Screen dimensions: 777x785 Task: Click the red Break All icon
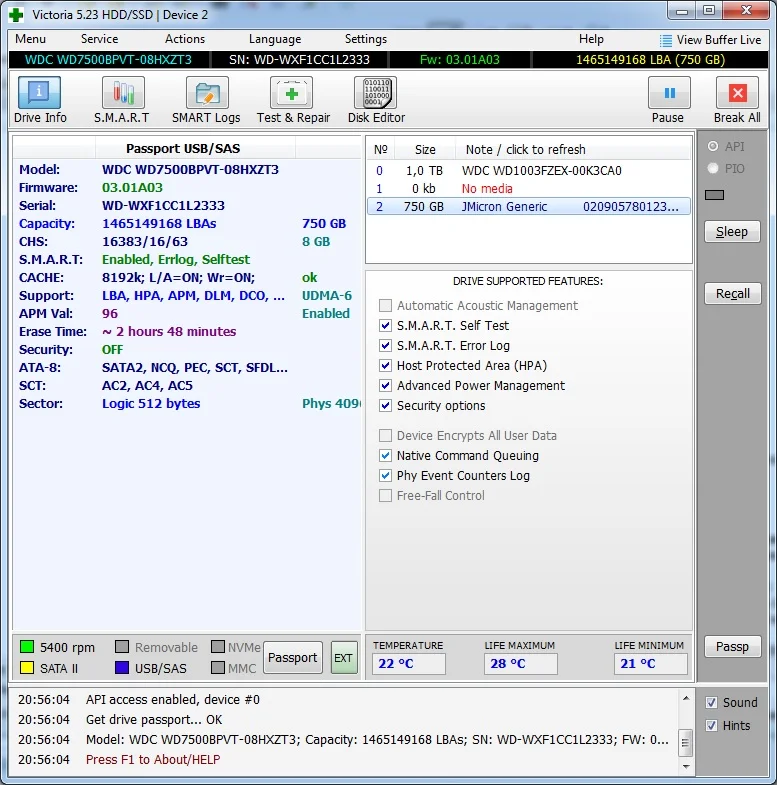pos(737,93)
